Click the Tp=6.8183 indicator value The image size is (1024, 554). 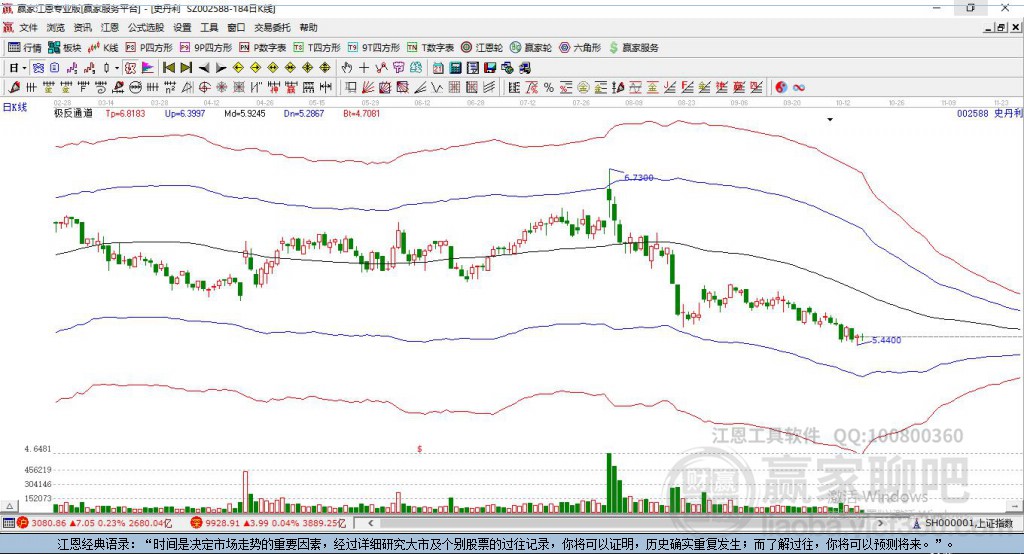pos(125,113)
